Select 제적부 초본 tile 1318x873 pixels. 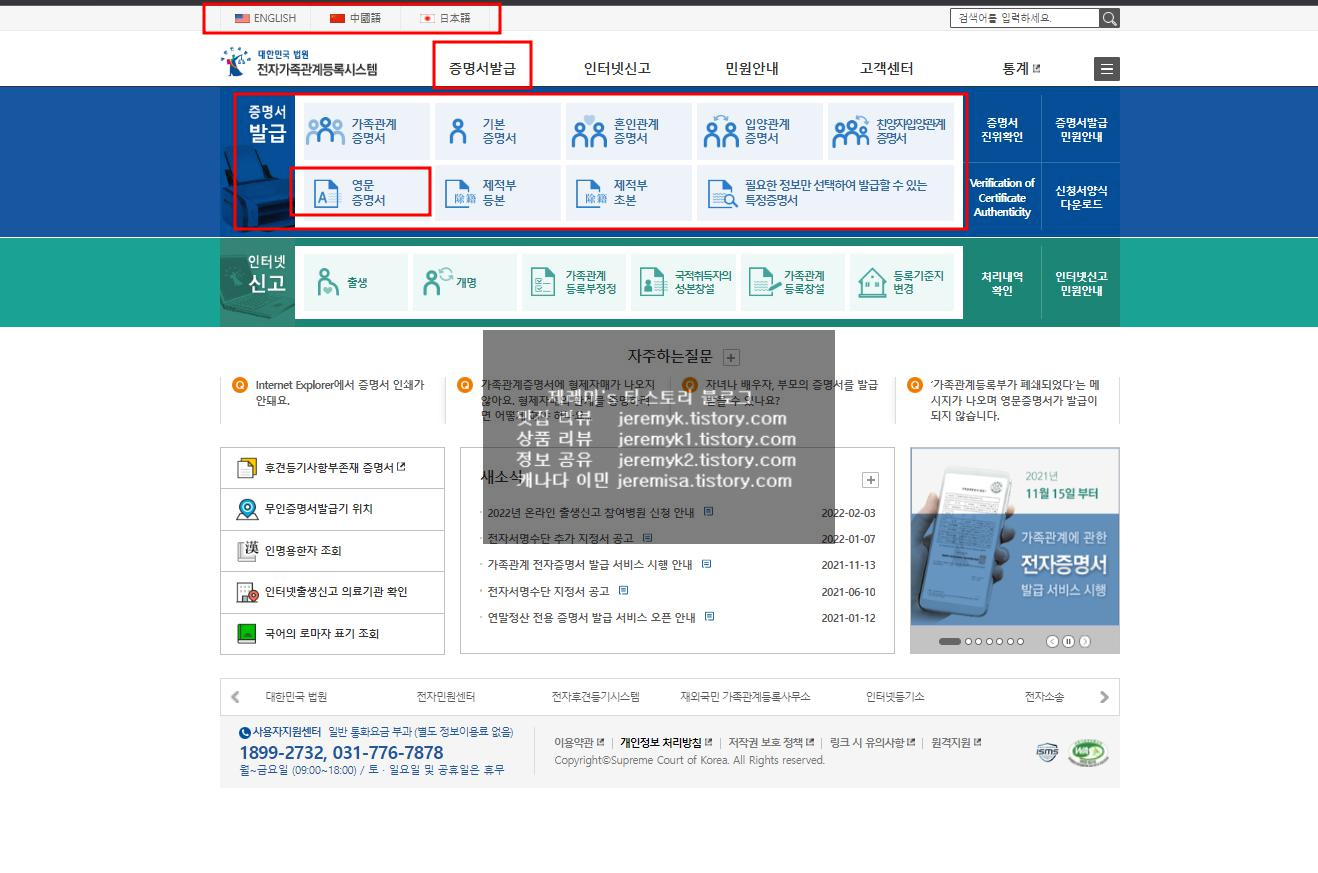[629, 193]
